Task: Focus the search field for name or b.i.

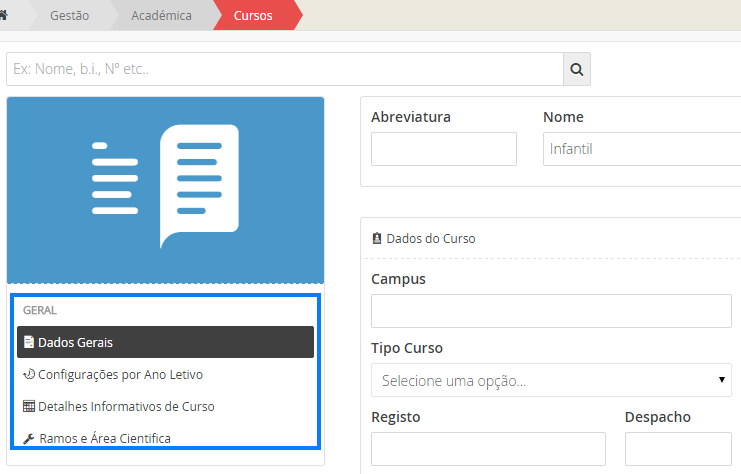Action: (x=284, y=69)
